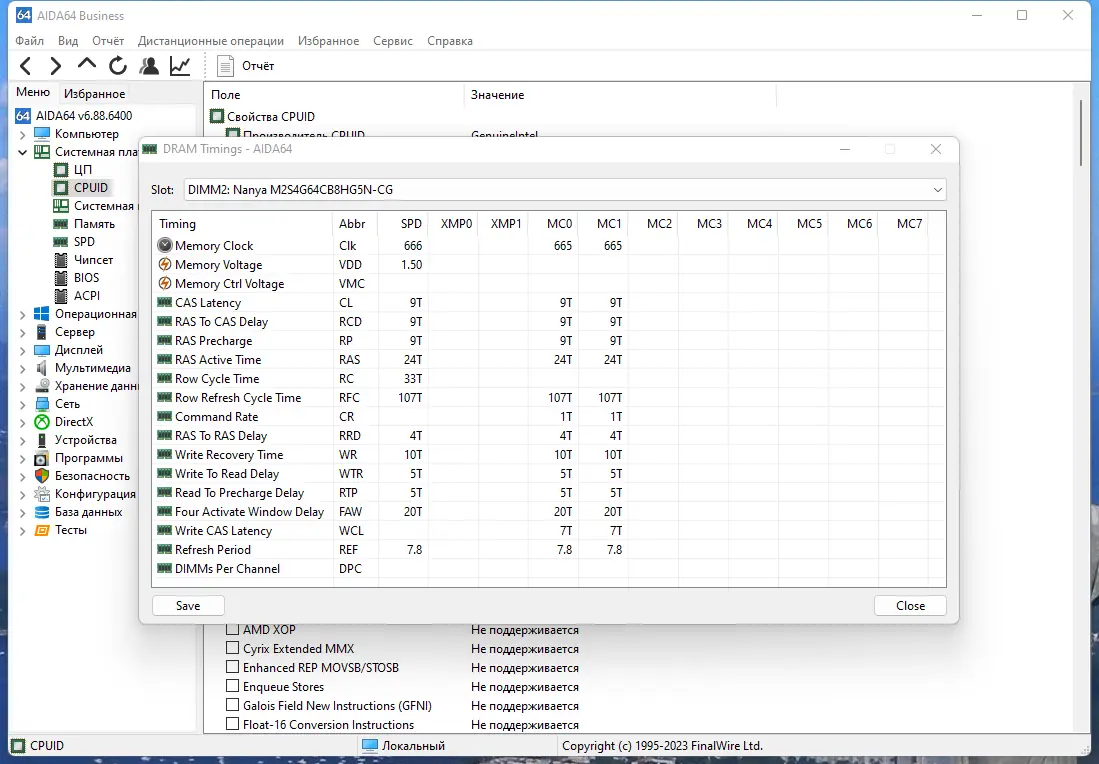Expand the Сеть tree node
This screenshot has height=764, width=1099.
22,404
